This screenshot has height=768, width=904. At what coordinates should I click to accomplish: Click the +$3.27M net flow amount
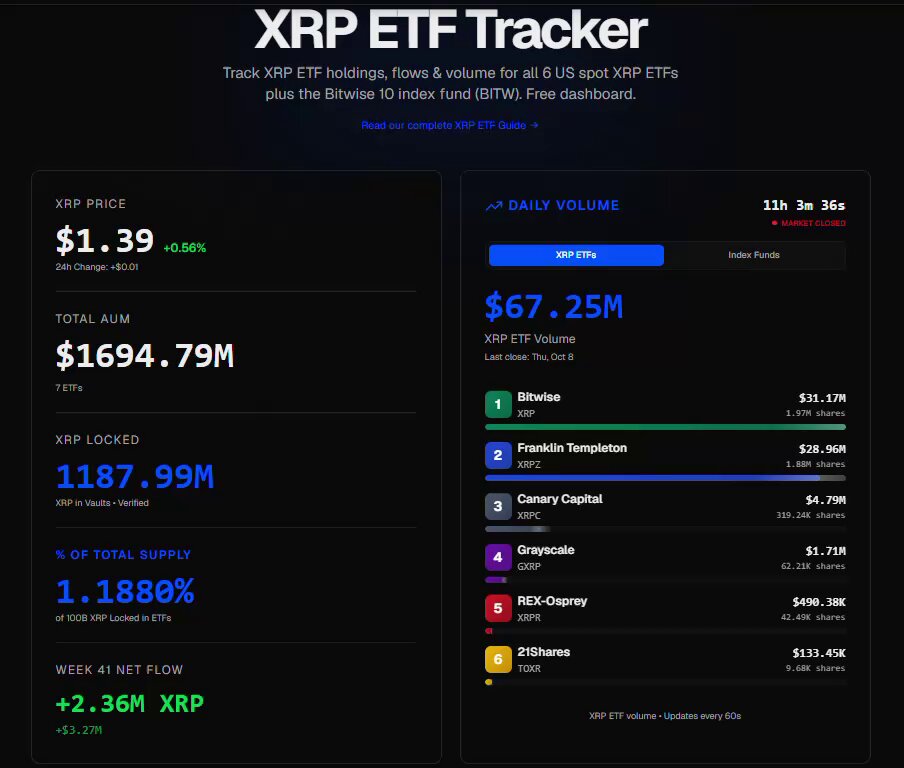(x=79, y=730)
